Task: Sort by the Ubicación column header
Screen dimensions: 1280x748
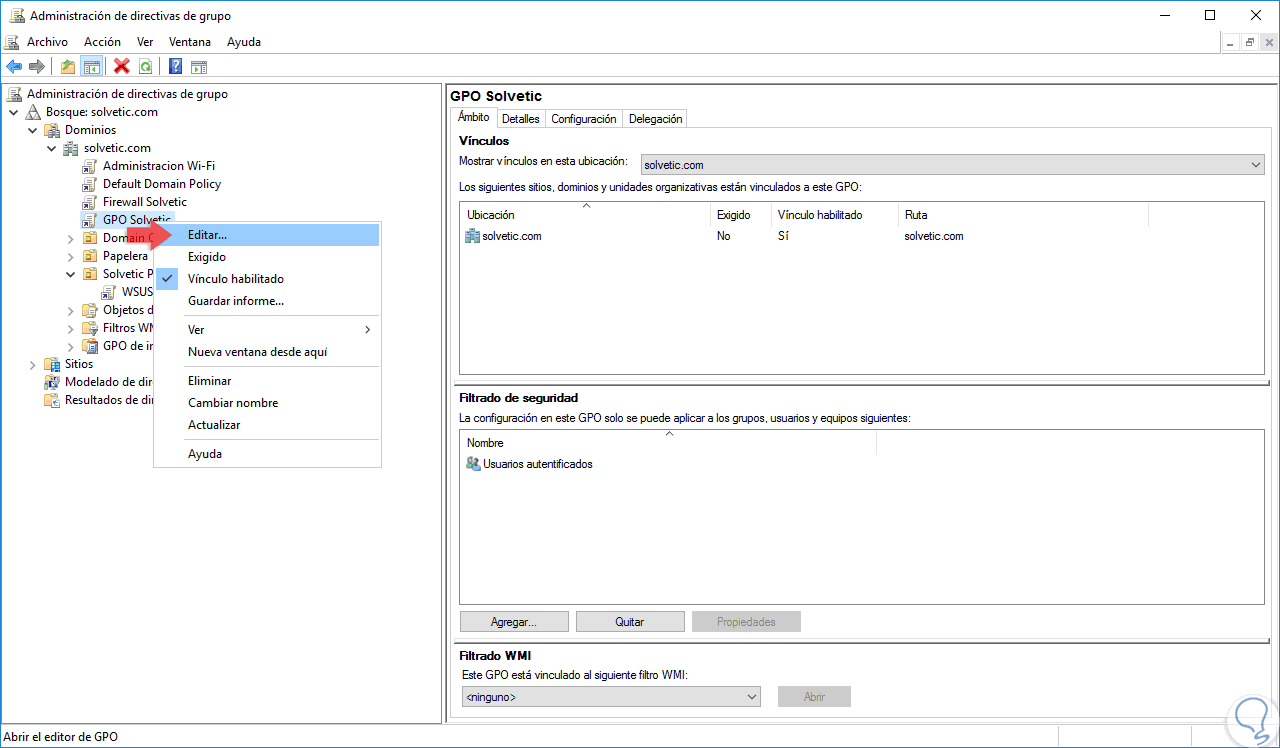Action: (x=585, y=215)
